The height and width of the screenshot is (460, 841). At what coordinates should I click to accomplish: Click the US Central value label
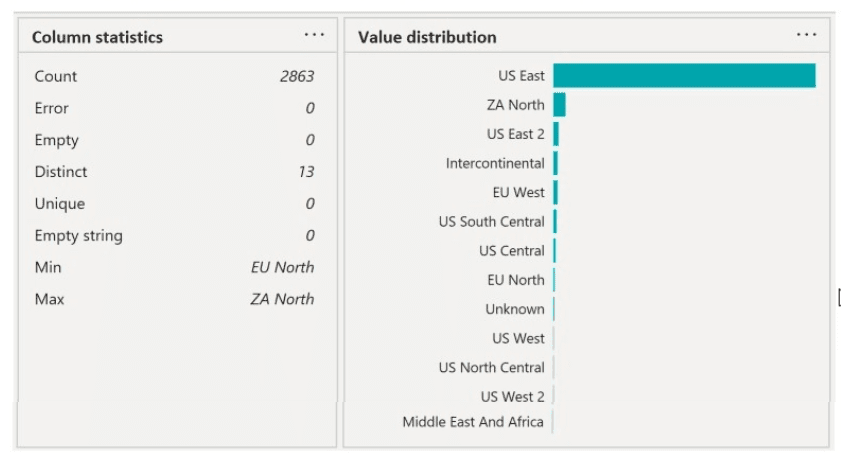coord(511,251)
